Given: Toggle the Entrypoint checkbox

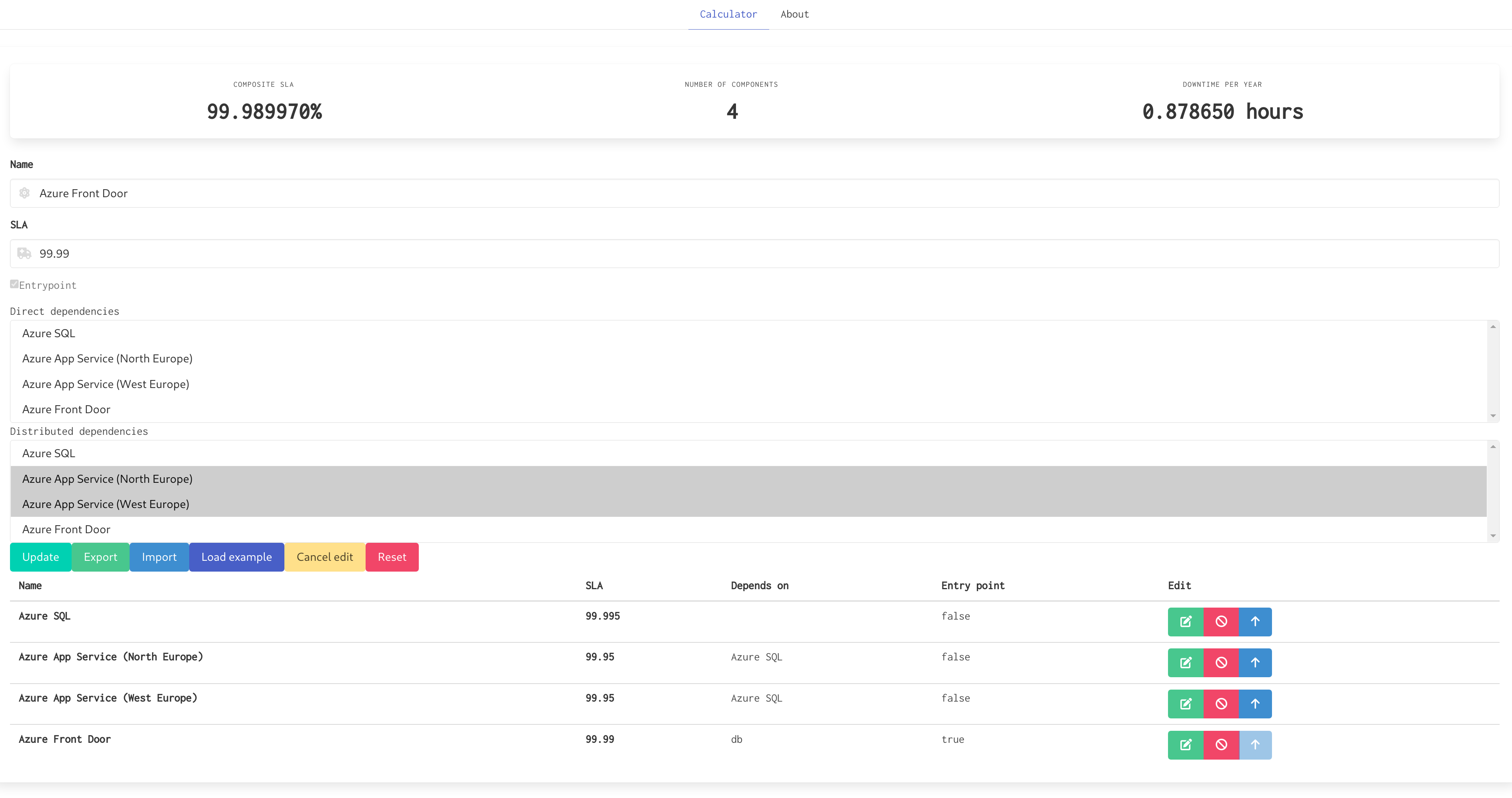Looking at the screenshot, I should [14, 284].
